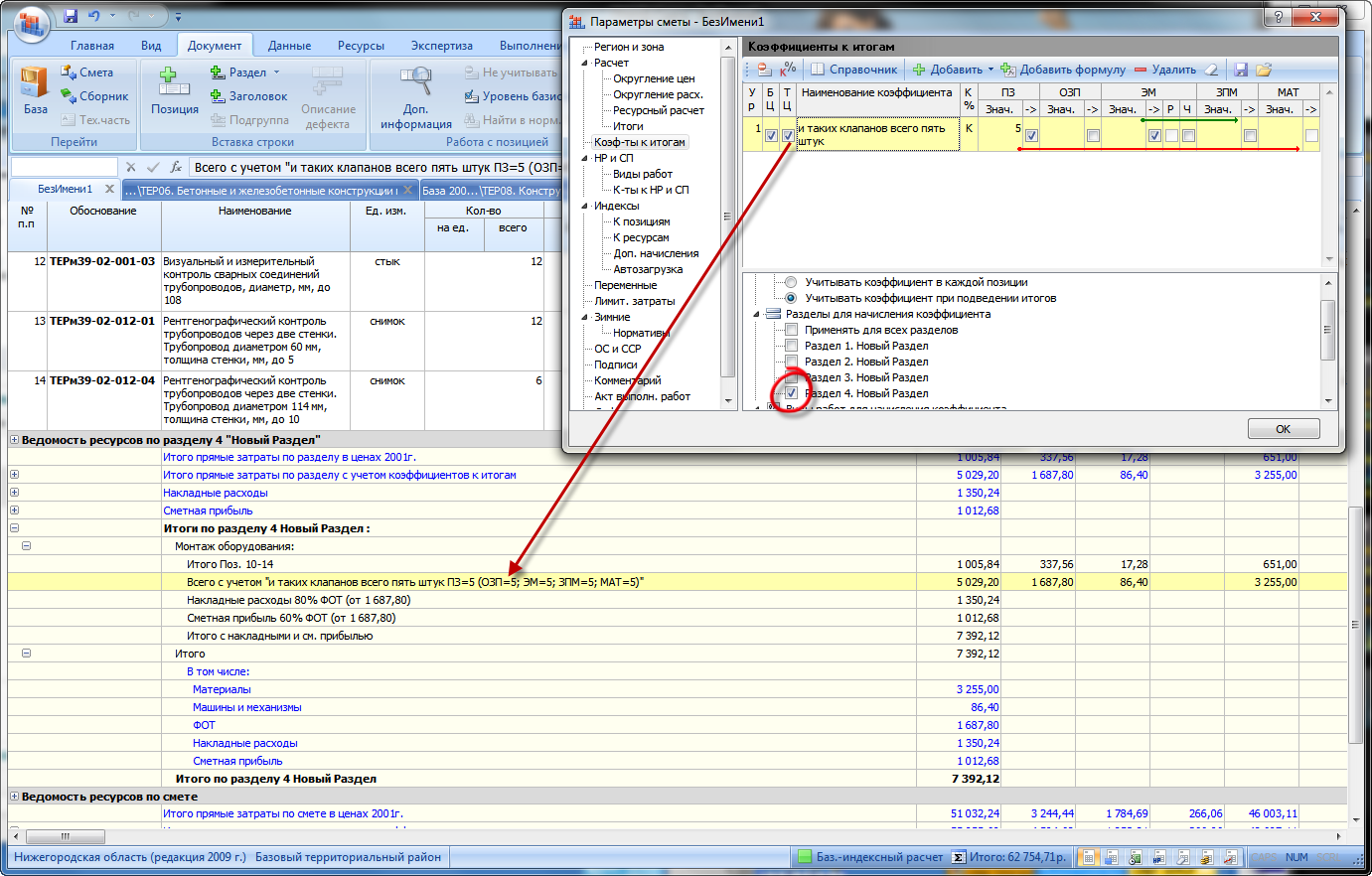Click the chart view icon in status bar
This screenshot has height=876, width=1372.
pyautogui.click(x=1231, y=857)
